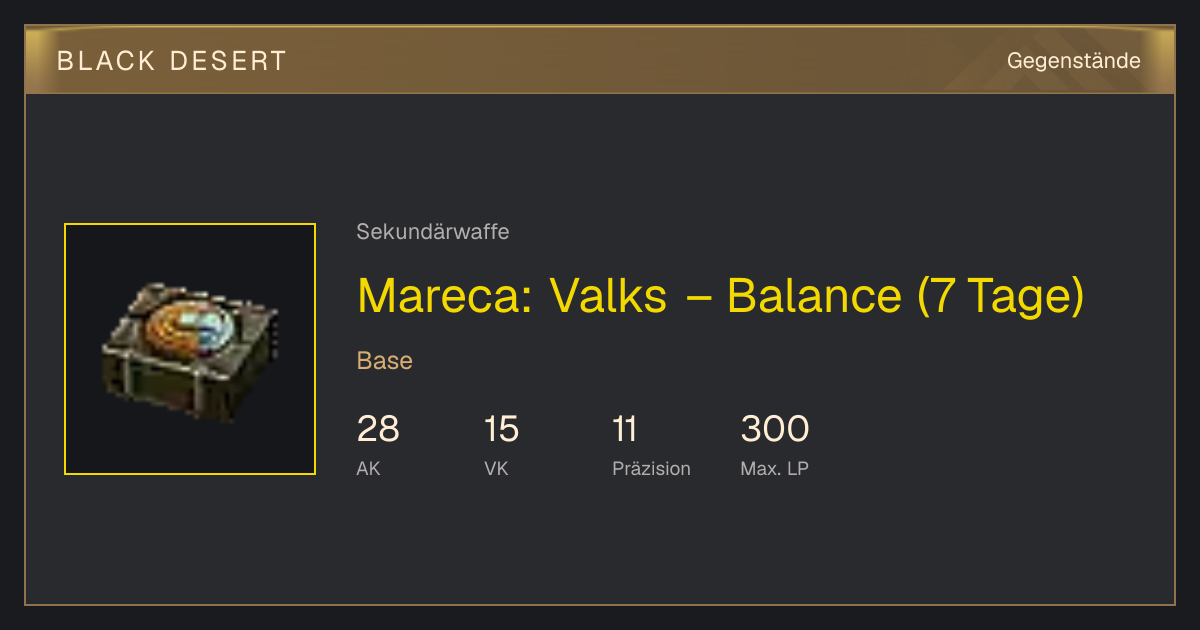The image size is (1200, 630).
Task: Click the Max. LP value 300
Action: pyautogui.click(x=775, y=429)
